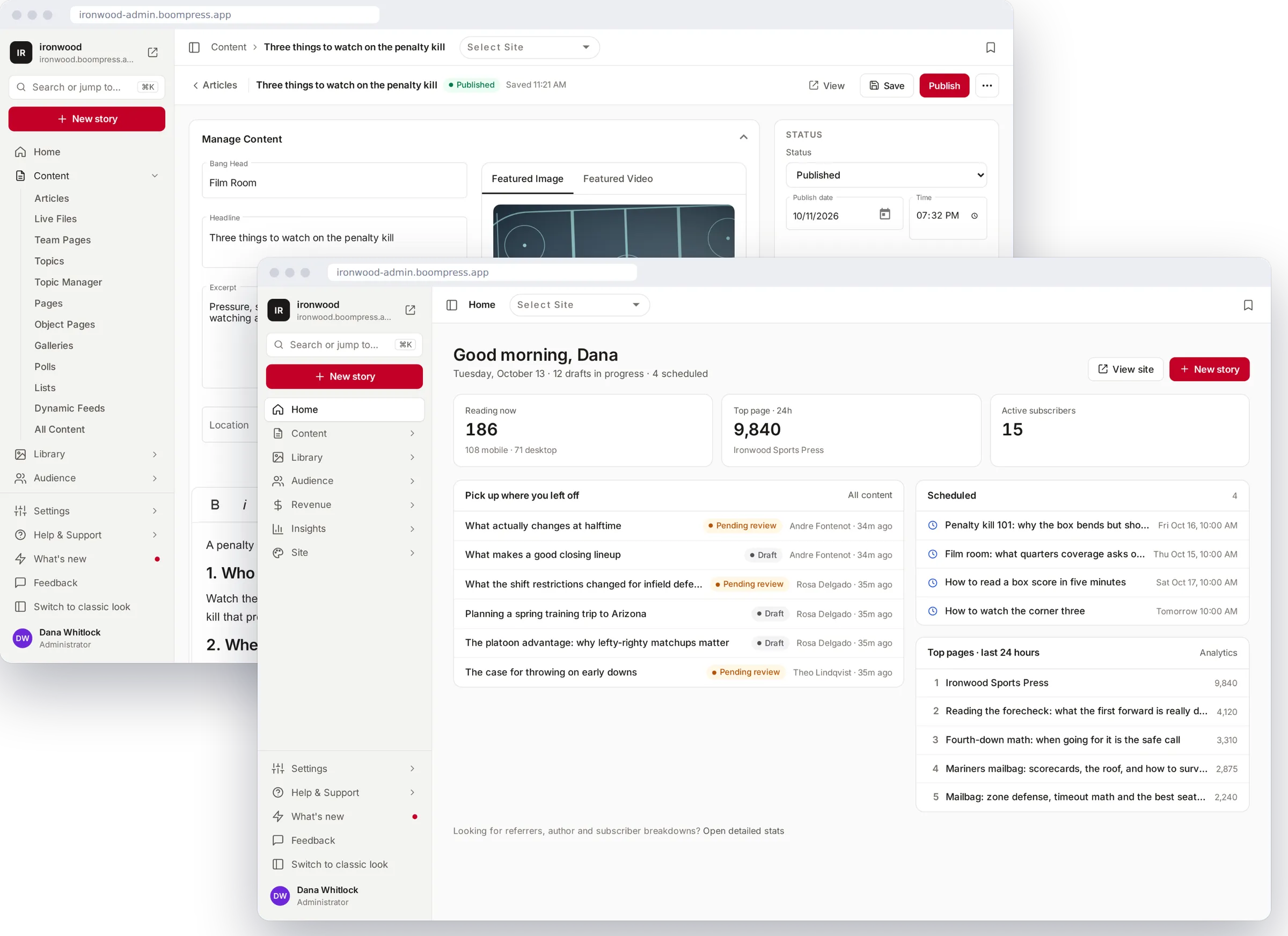The image size is (1288, 936).
Task: Switch to the Featured Video tab
Action: click(x=618, y=178)
